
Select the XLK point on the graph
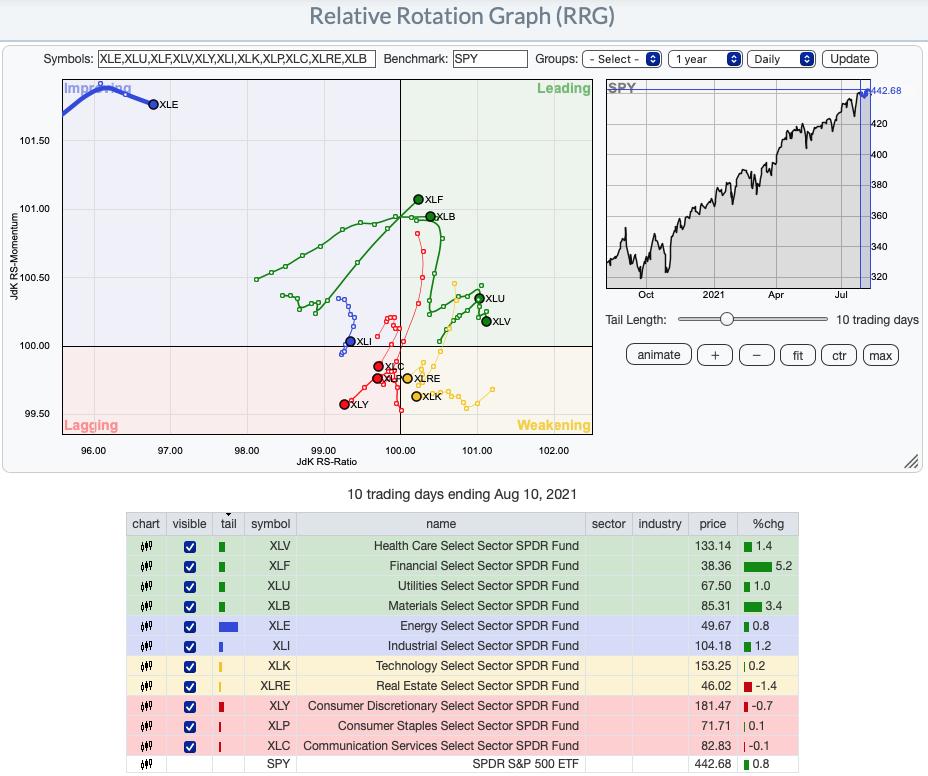[x=417, y=397]
